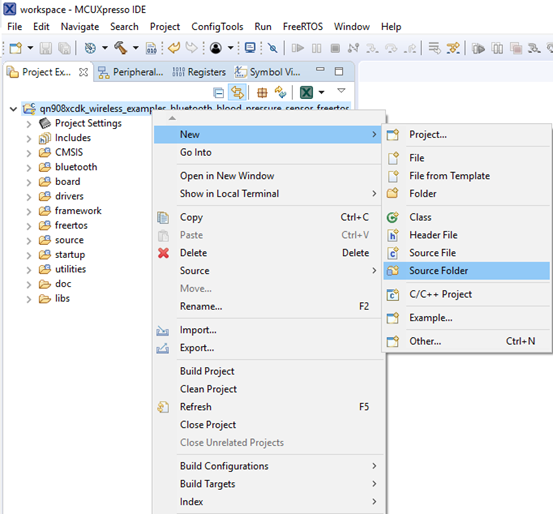
Task: Choose Project... in New submenu
Action: pyautogui.click(x=467, y=134)
